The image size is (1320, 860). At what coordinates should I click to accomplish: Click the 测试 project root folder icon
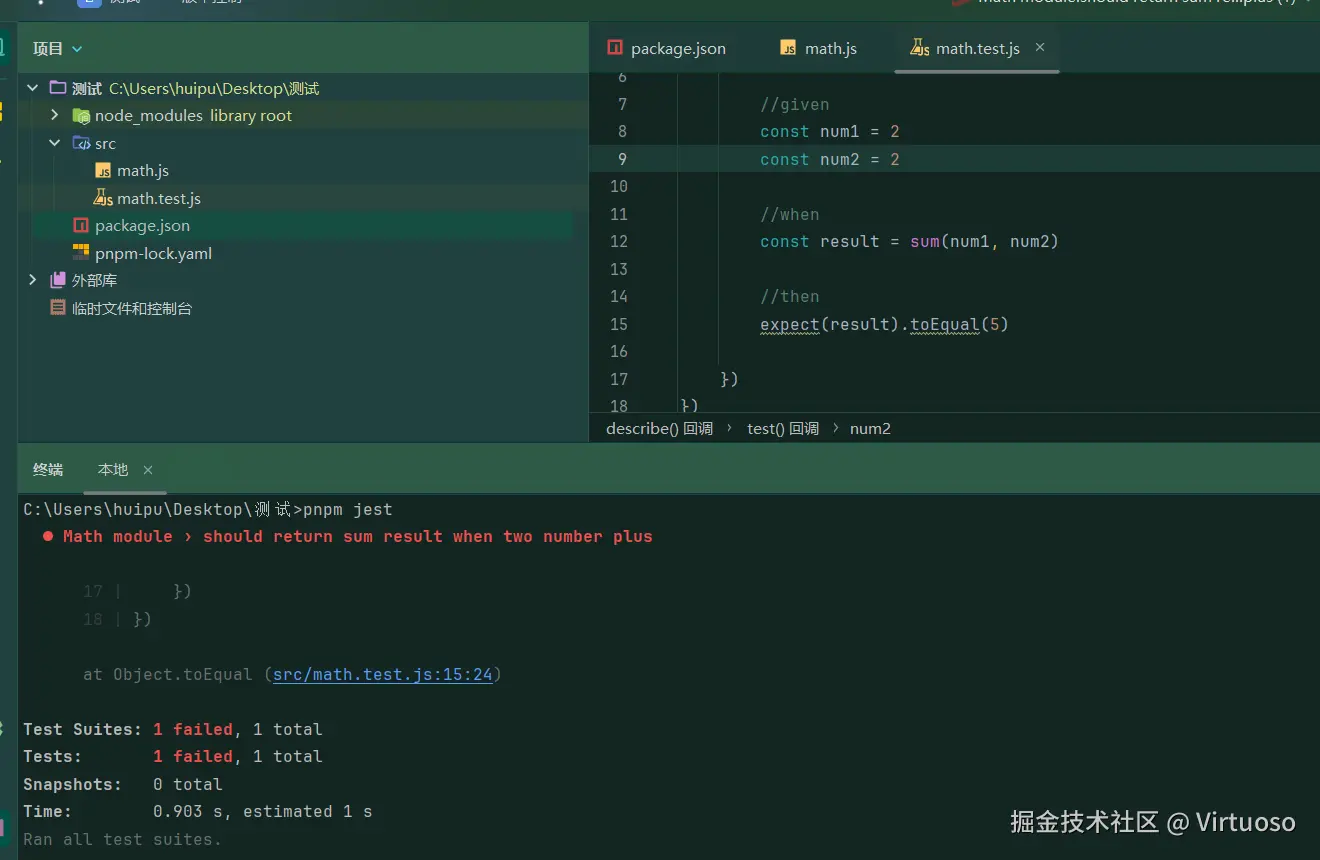[58, 88]
